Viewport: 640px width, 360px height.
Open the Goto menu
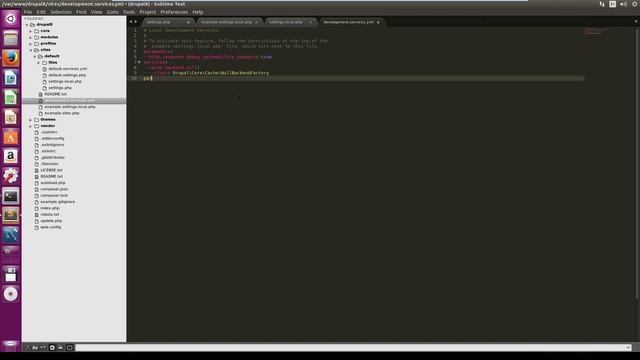click(113, 12)
